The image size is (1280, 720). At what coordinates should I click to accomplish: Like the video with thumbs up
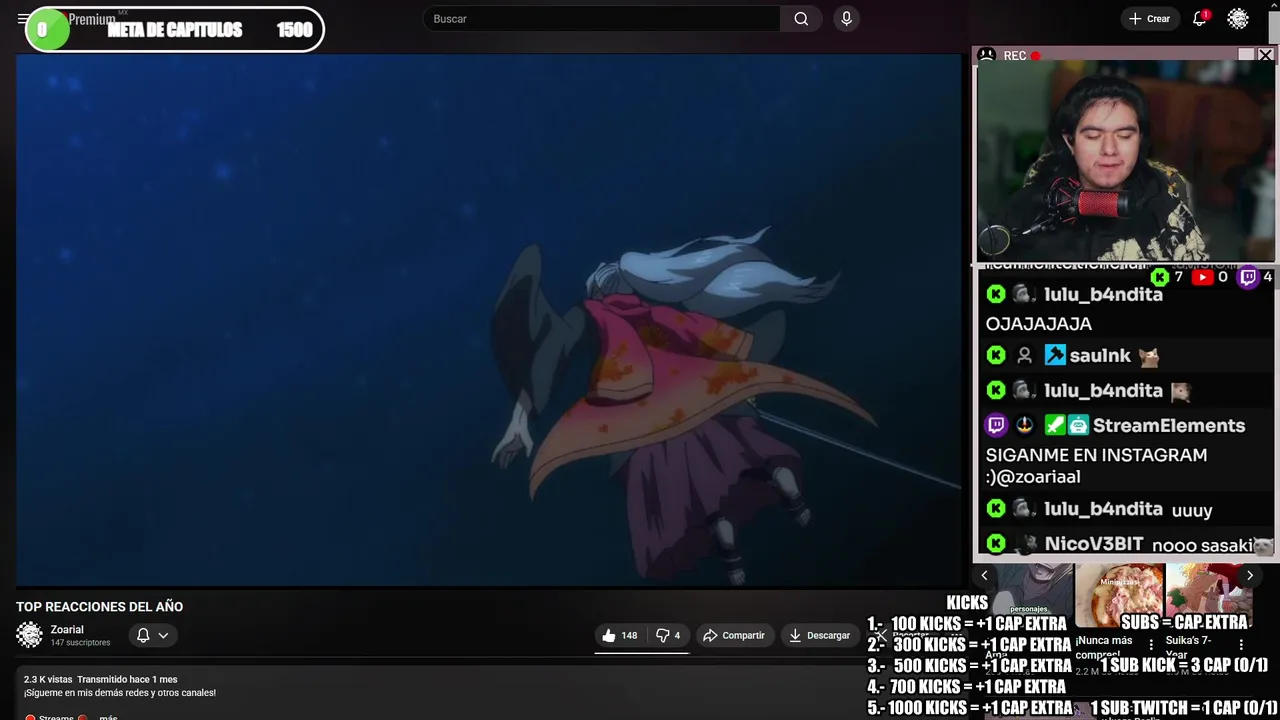pyautogui.click(x=619, y=635)
